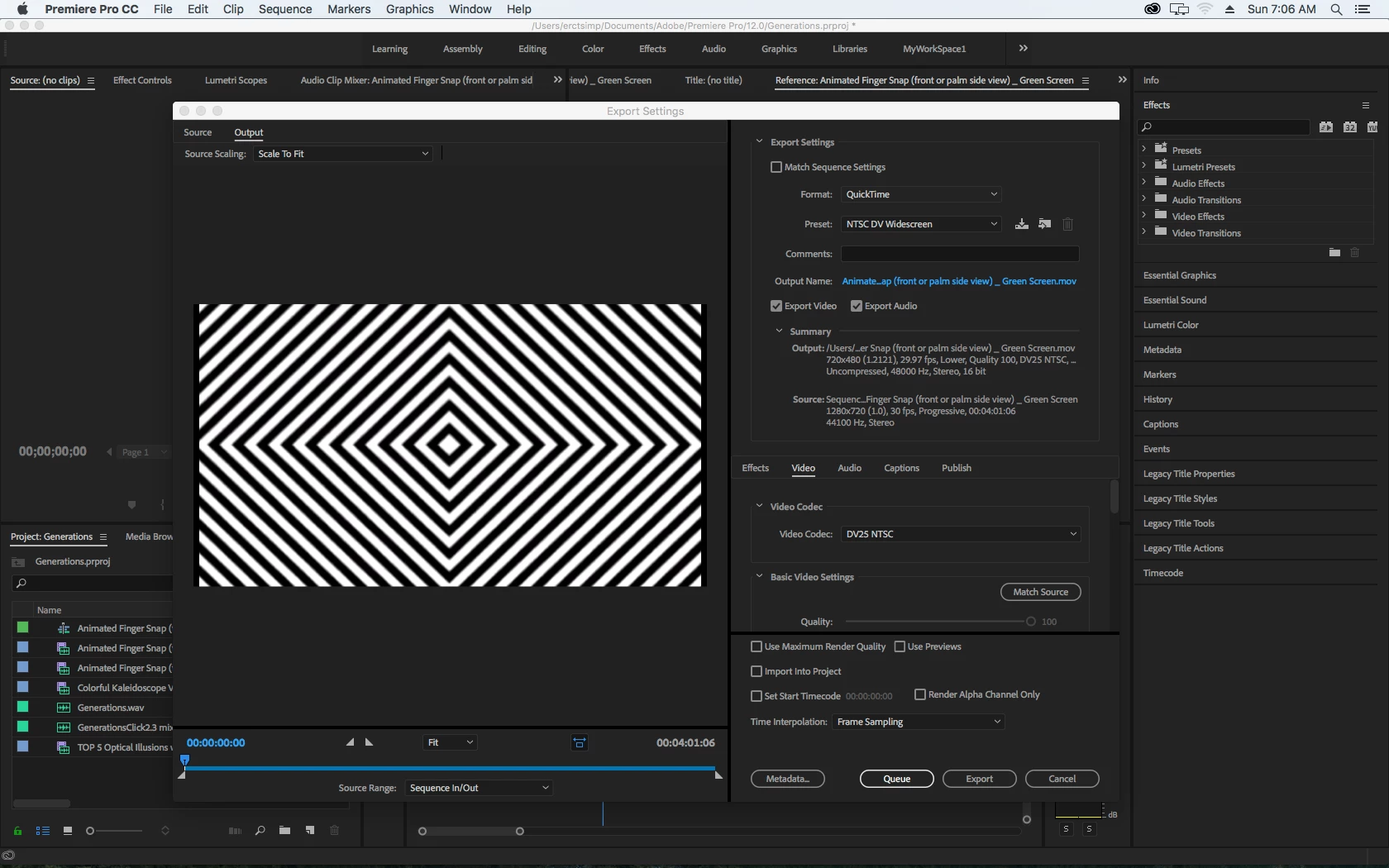This screenshot has height=868, width=1389.
Task: Open the Publish tab in export settings
Action: (x=957, y=468)
